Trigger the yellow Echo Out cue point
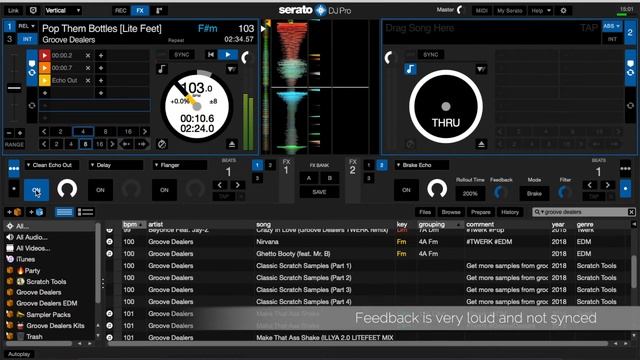 (44, 80)
